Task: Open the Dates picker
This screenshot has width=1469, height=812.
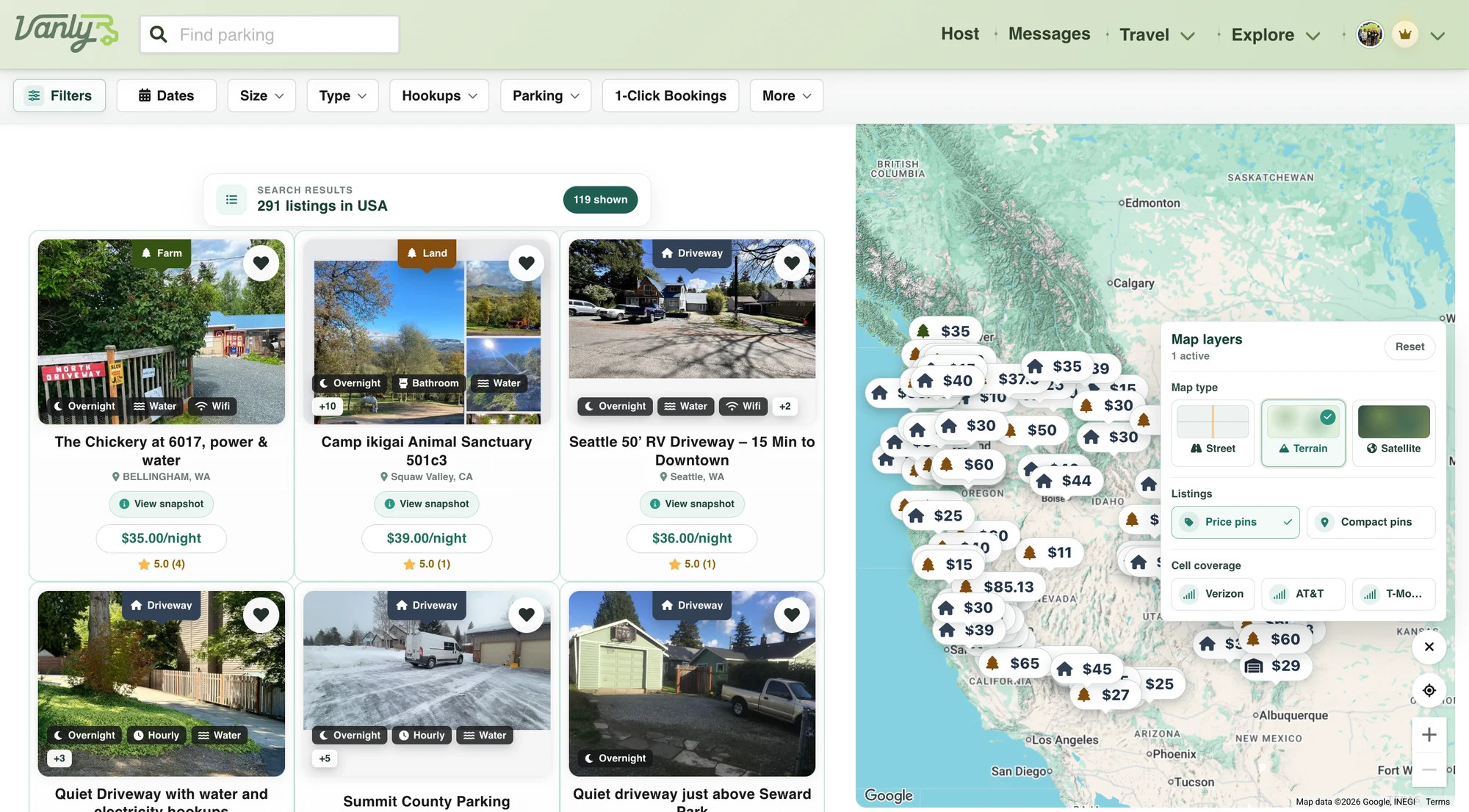Action: [x=167, y=95]
